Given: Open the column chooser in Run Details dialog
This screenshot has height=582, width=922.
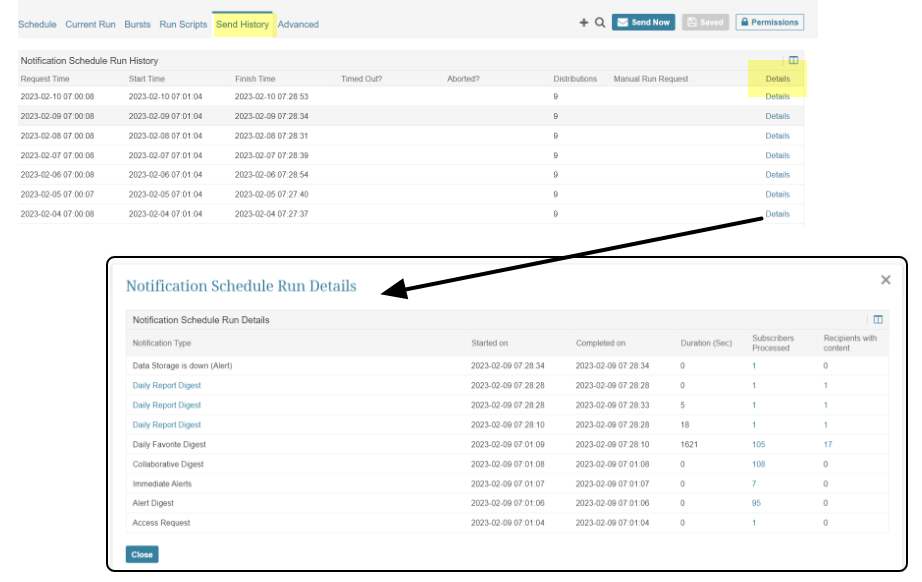Looking at the screenshot, I should click(879, 318).
